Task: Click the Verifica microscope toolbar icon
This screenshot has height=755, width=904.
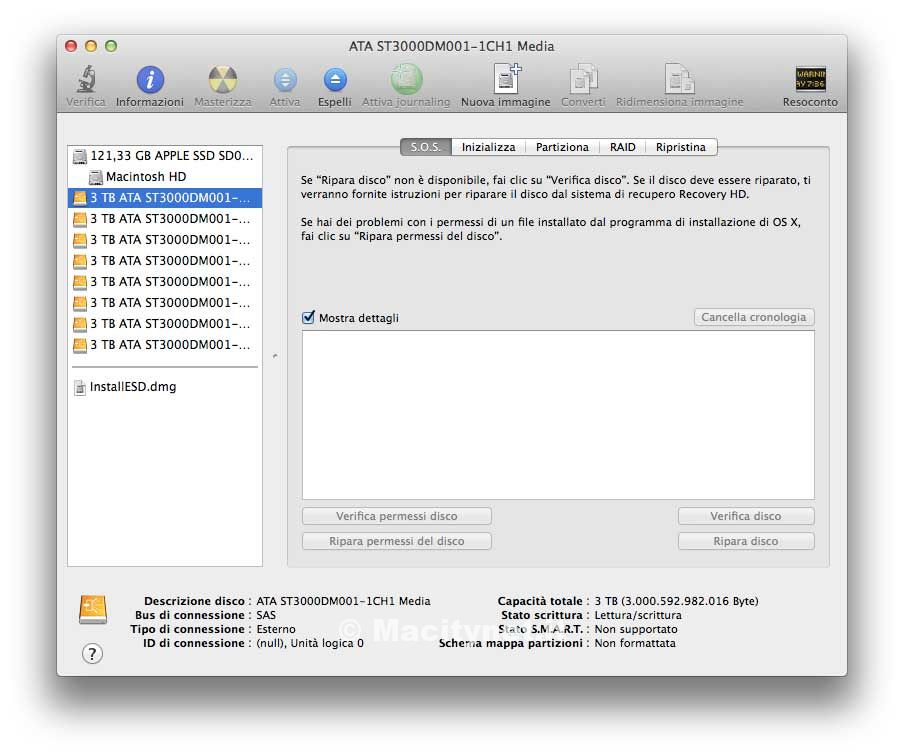Action: click(86, 79)
